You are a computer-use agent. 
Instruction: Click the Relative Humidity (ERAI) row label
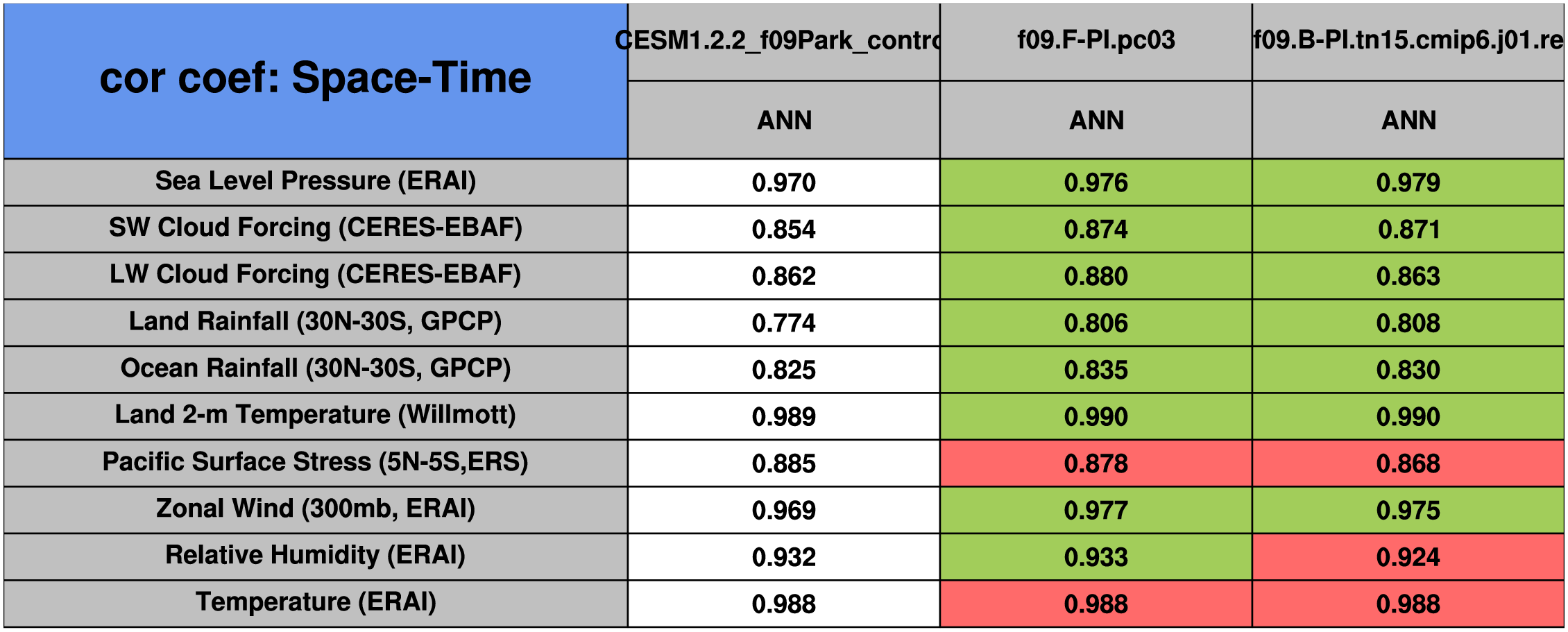[316, 556]
